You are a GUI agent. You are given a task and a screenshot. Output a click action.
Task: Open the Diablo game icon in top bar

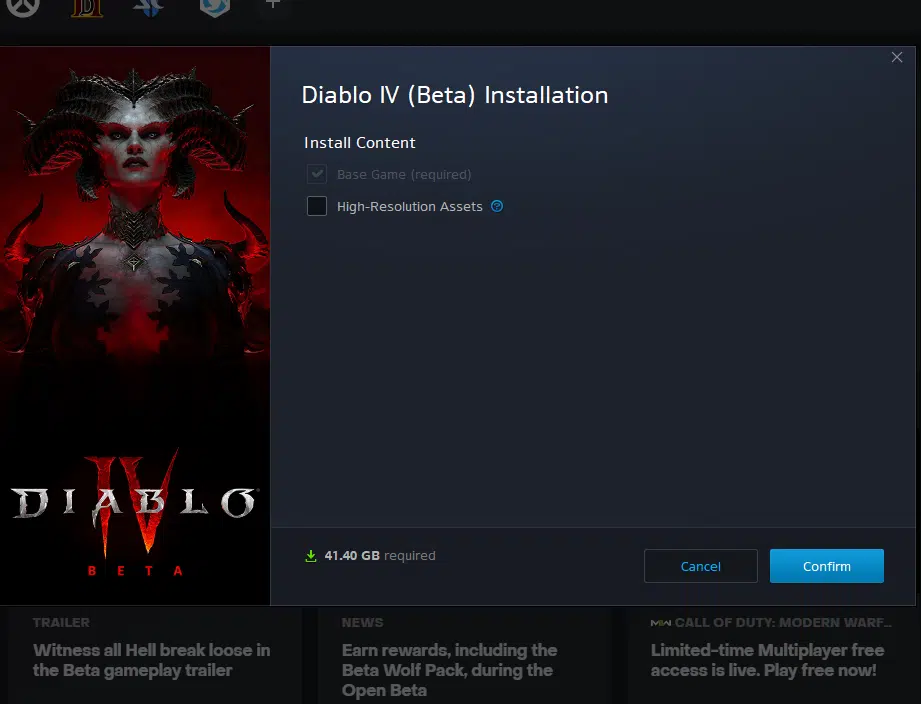click(87, 7)
